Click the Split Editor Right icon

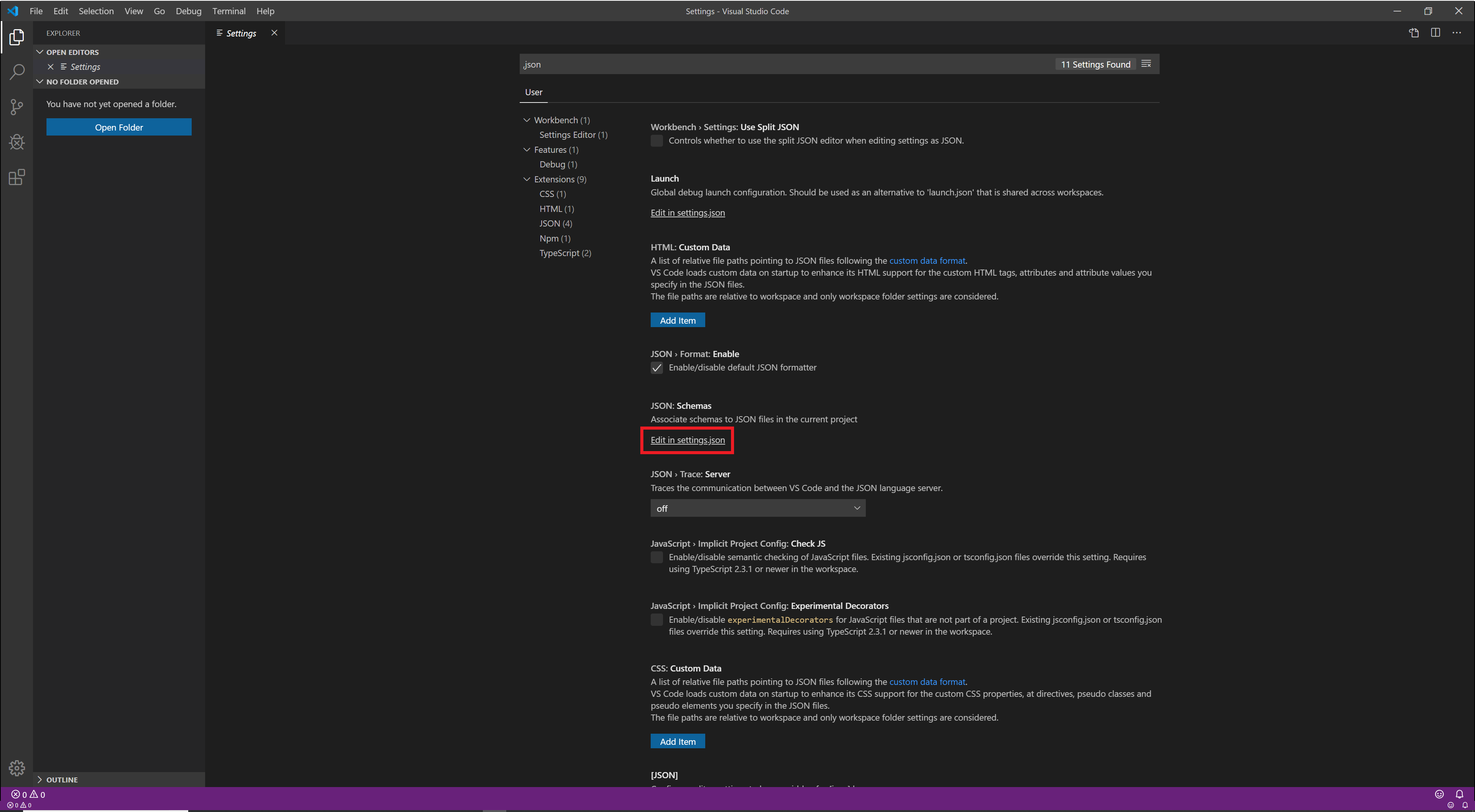point(1435,33)
